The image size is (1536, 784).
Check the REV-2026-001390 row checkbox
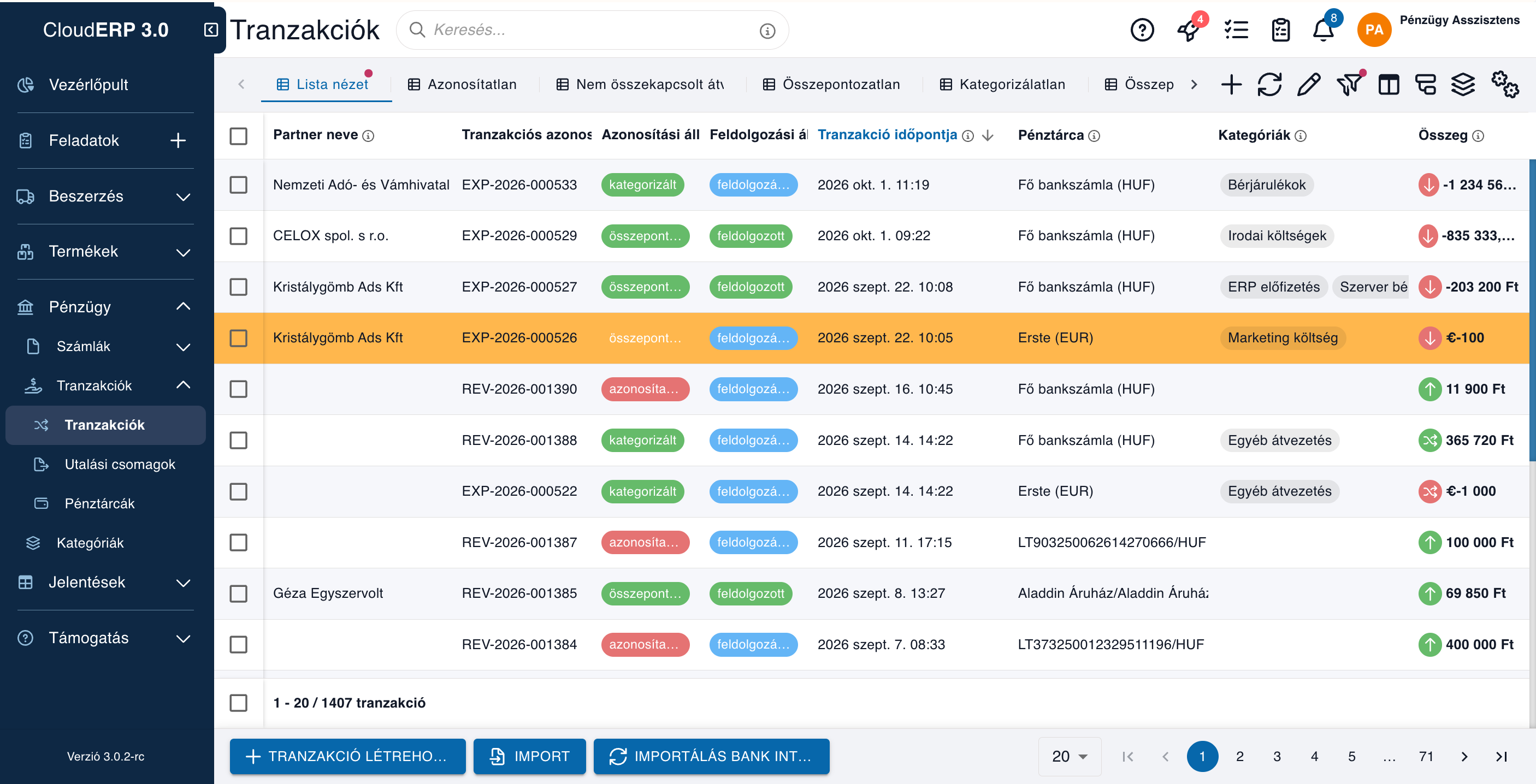(x=239, y=389)
